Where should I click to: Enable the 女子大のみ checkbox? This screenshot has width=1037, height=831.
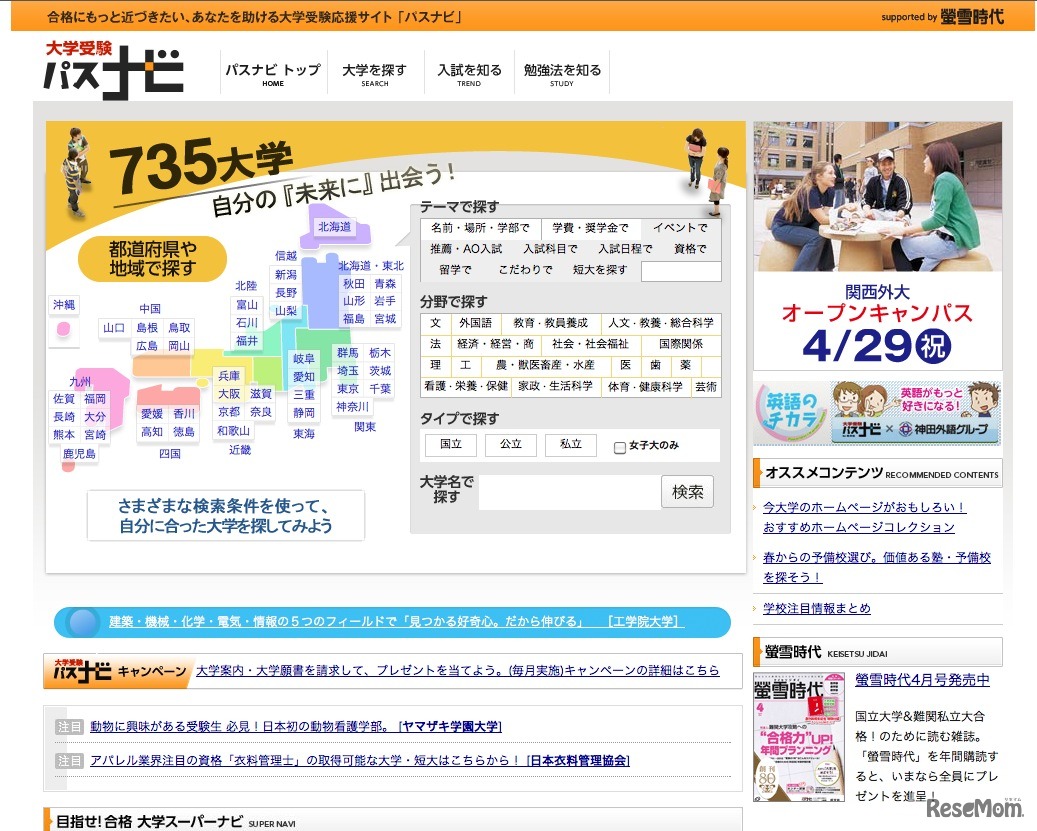pos(618,446)
